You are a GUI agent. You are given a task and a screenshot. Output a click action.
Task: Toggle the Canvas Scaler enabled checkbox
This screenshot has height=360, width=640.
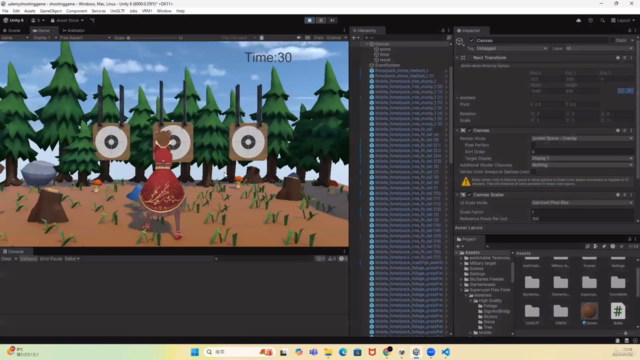(469, 195)
